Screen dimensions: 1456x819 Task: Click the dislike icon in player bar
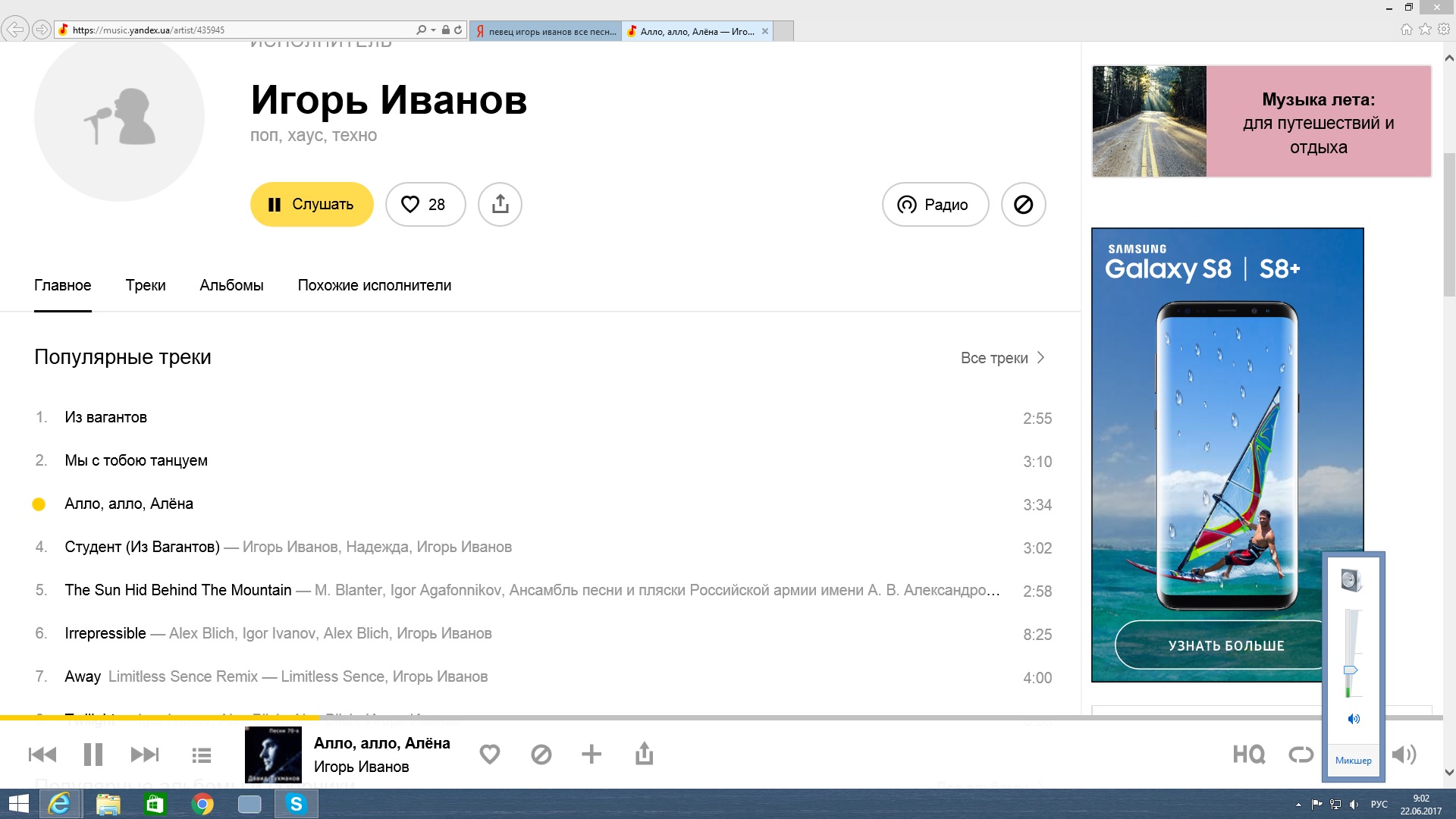tap(541, 754)
